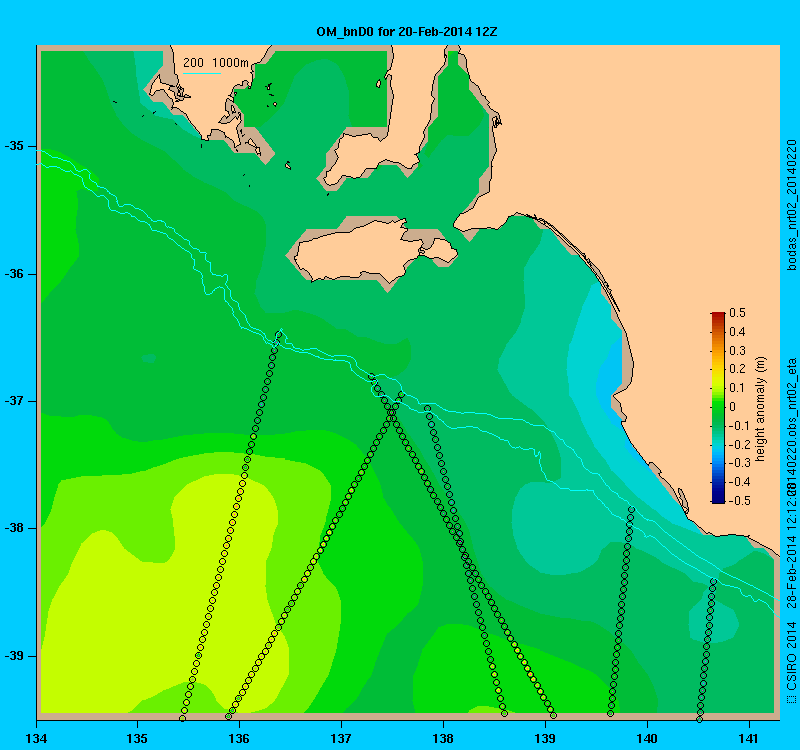Screen dimensions: 800x750
Task: Click the longitude label 134
Action: point(37,738)
